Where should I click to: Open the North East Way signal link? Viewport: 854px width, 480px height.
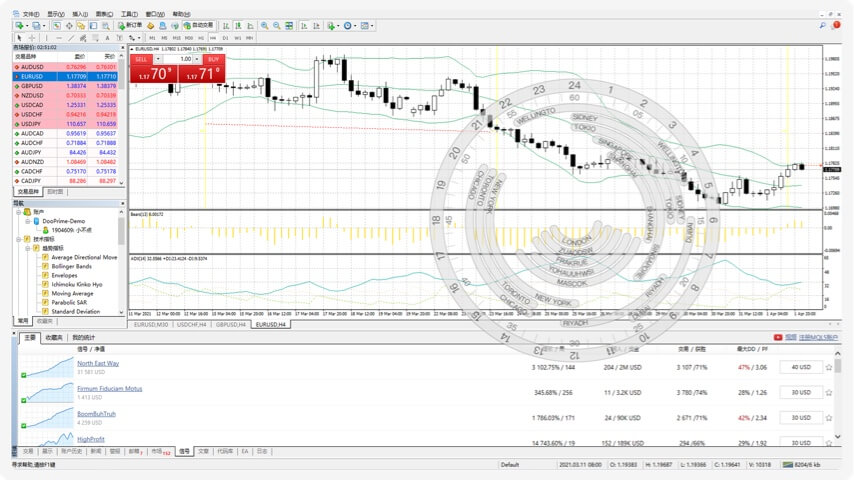(x=98, y=363)
